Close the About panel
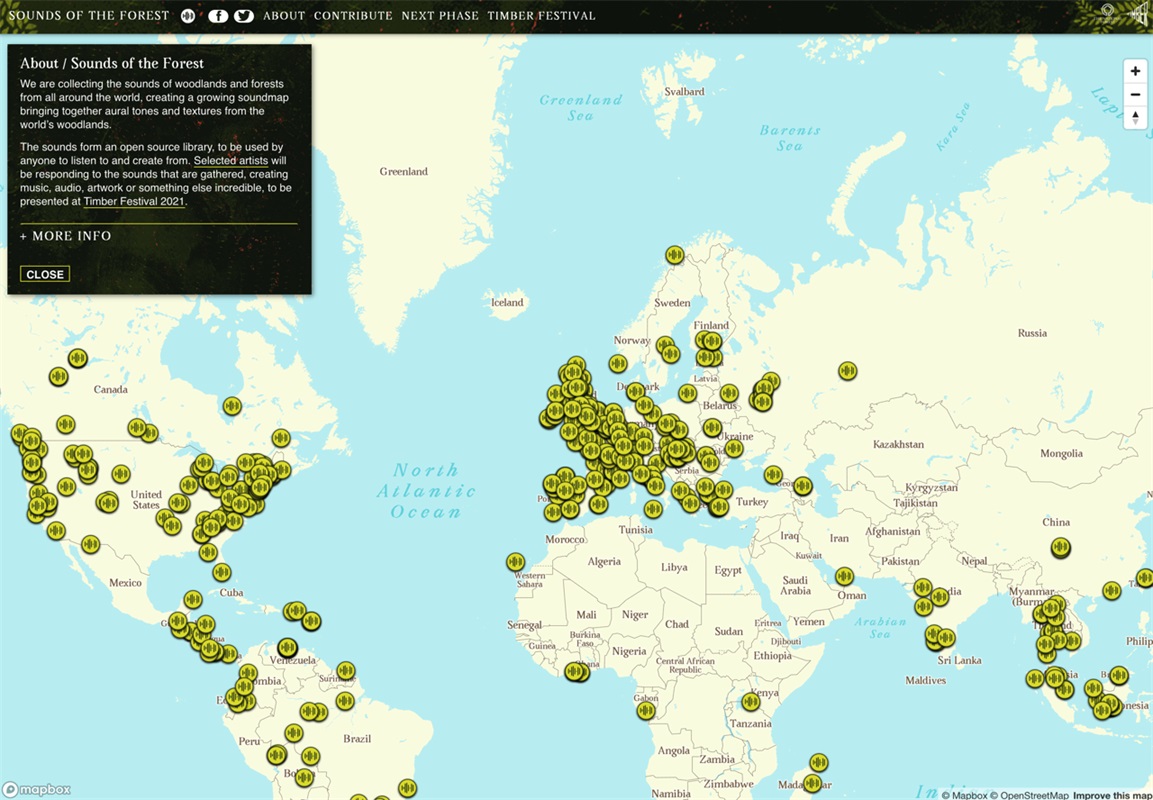The image size is (1153, 800). (45, 274)
